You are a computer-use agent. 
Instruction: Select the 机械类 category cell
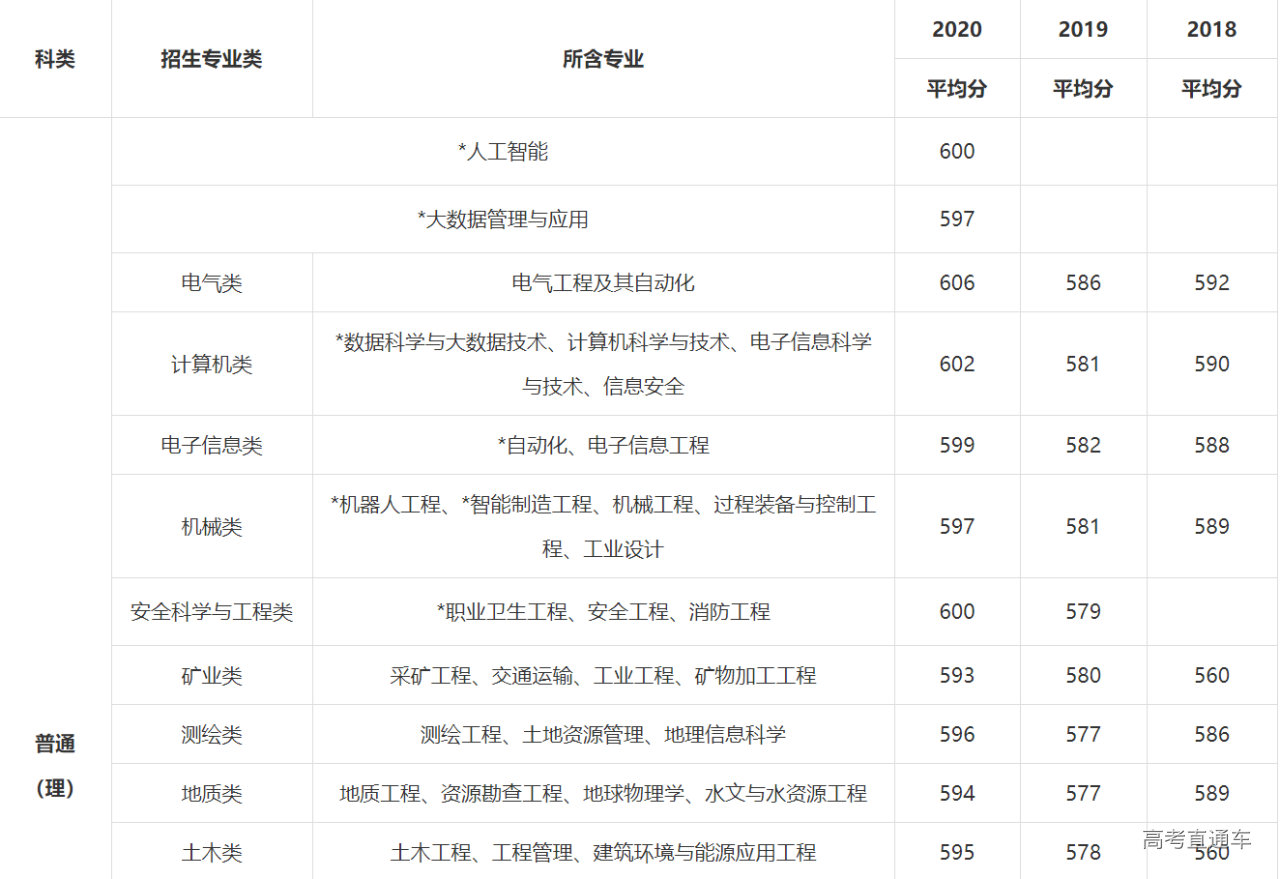[x=211, y=526]
